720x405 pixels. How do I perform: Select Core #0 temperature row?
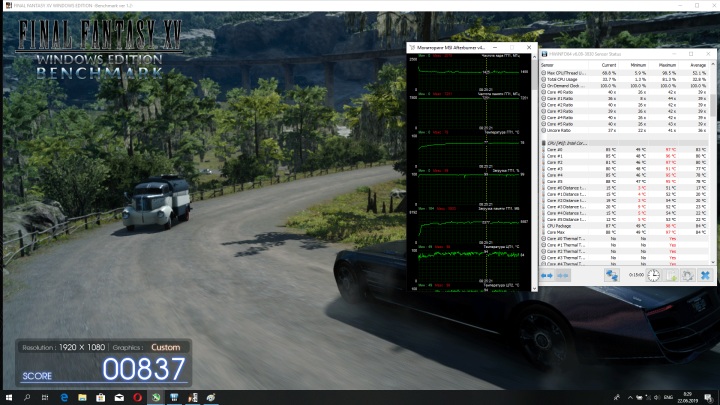[x=624, y=150]
